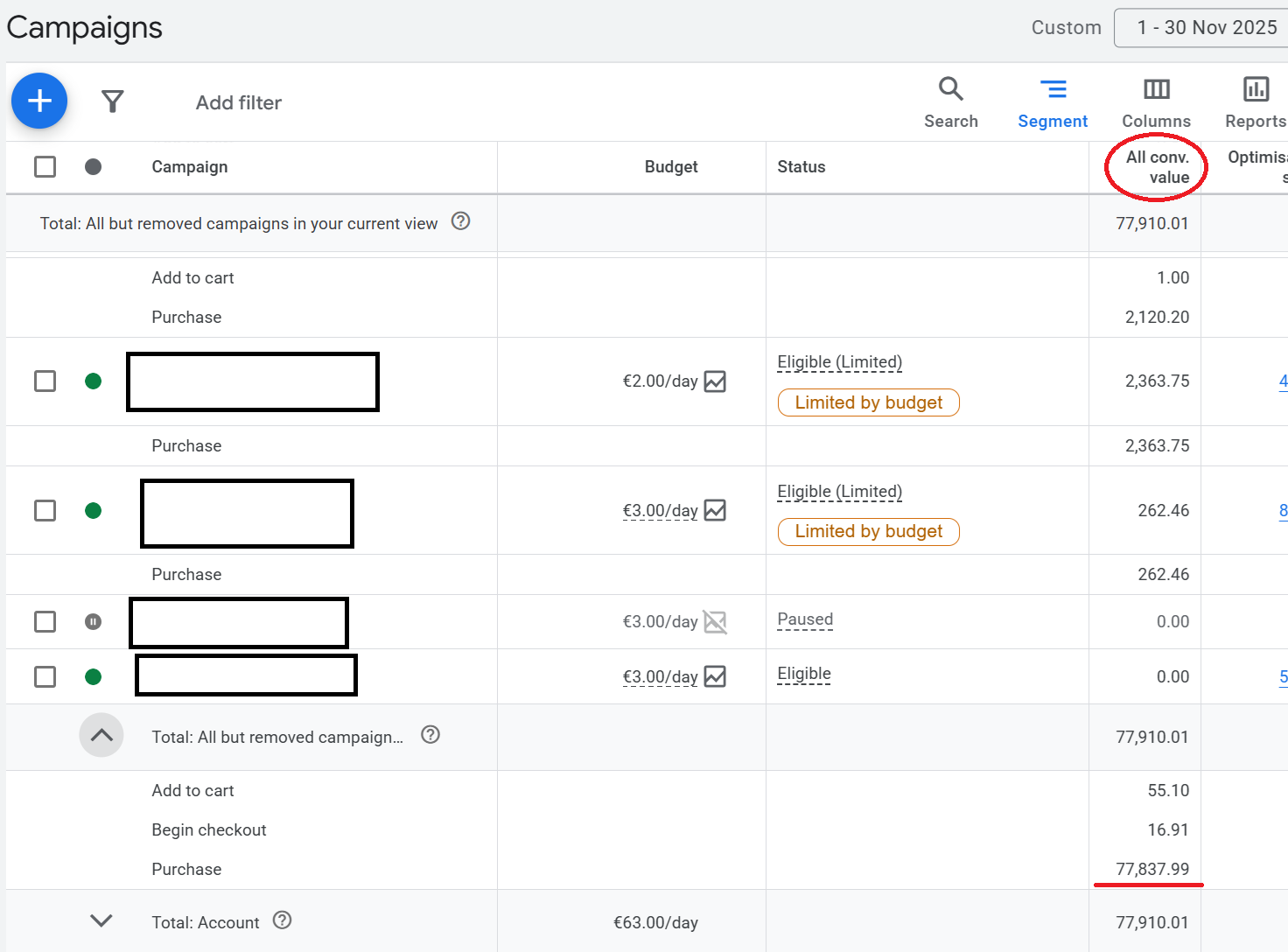The width and height of the screenshot is (1288, 952).
Task: Click the crossed-out budget chart icon in paused row
Action: point(715,622)
